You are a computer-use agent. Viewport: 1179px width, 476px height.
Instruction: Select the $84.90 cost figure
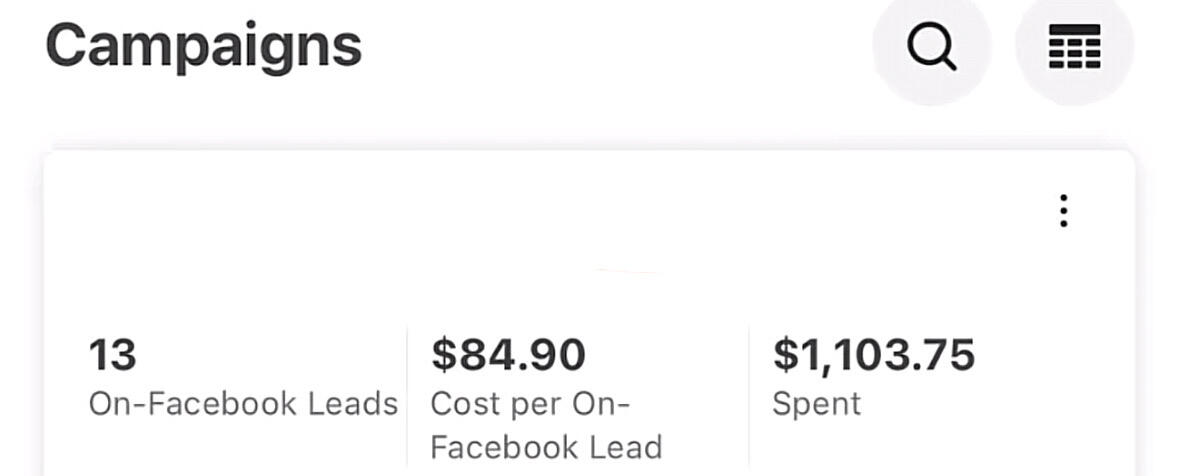tap(508, 355)
